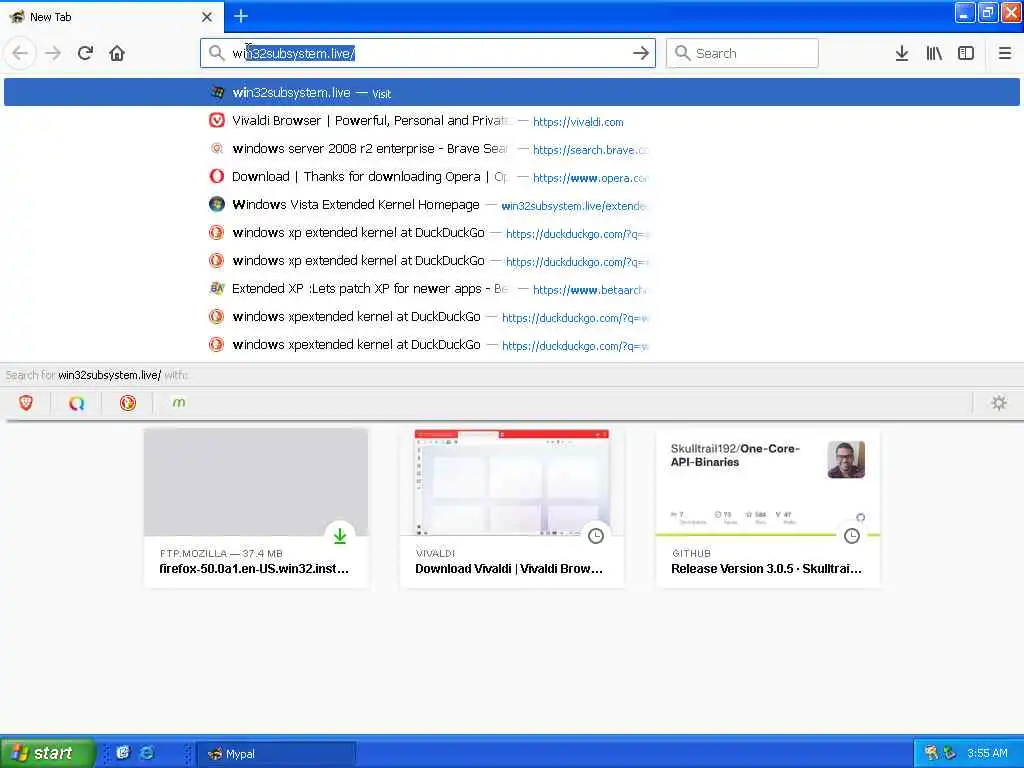Open Internet Explorer quick launch icon
The image size is (1024, 768).
click(x=147, y=753)
